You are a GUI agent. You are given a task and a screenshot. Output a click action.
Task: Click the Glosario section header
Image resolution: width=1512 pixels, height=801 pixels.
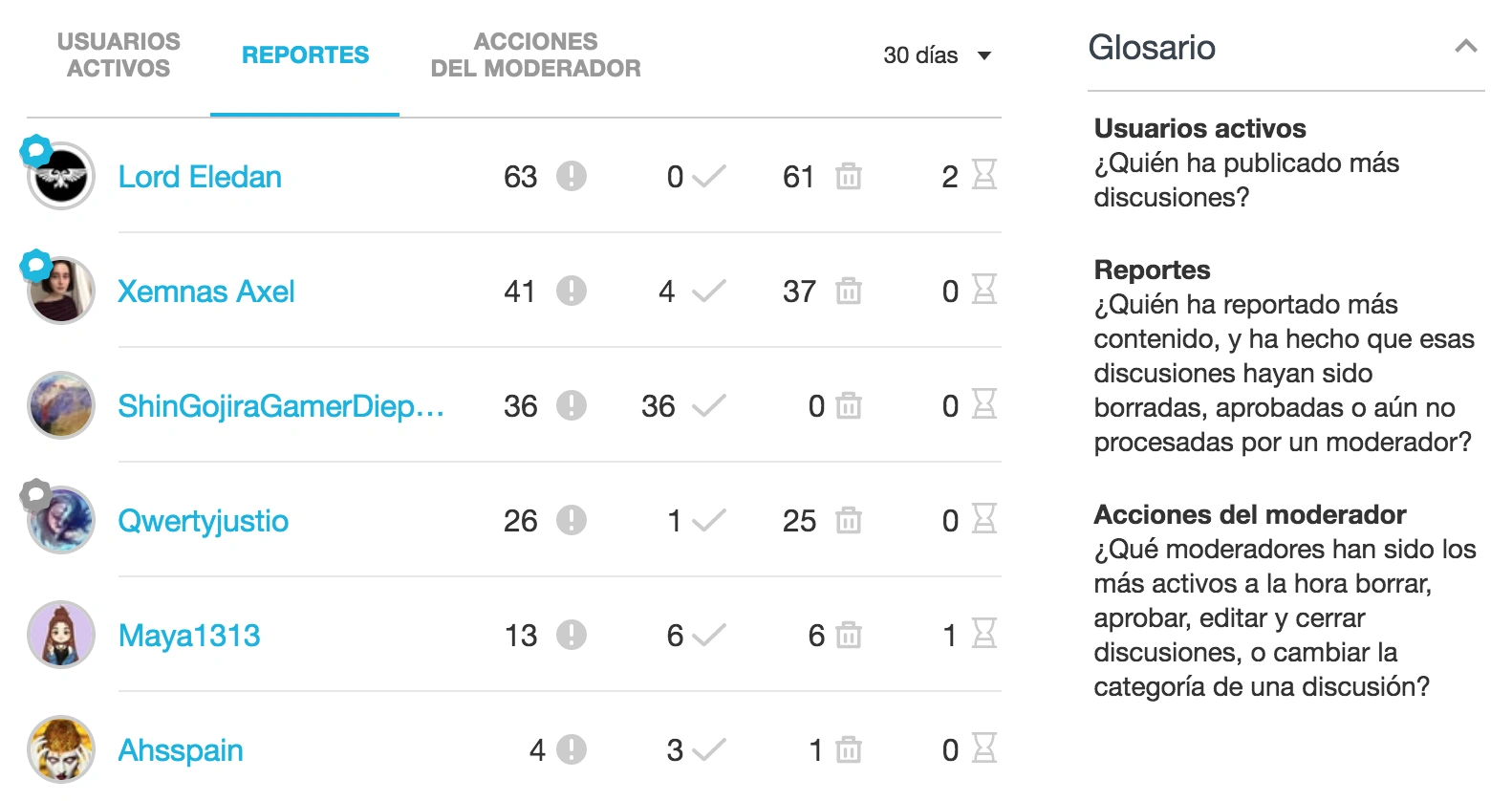[1152, 48]
